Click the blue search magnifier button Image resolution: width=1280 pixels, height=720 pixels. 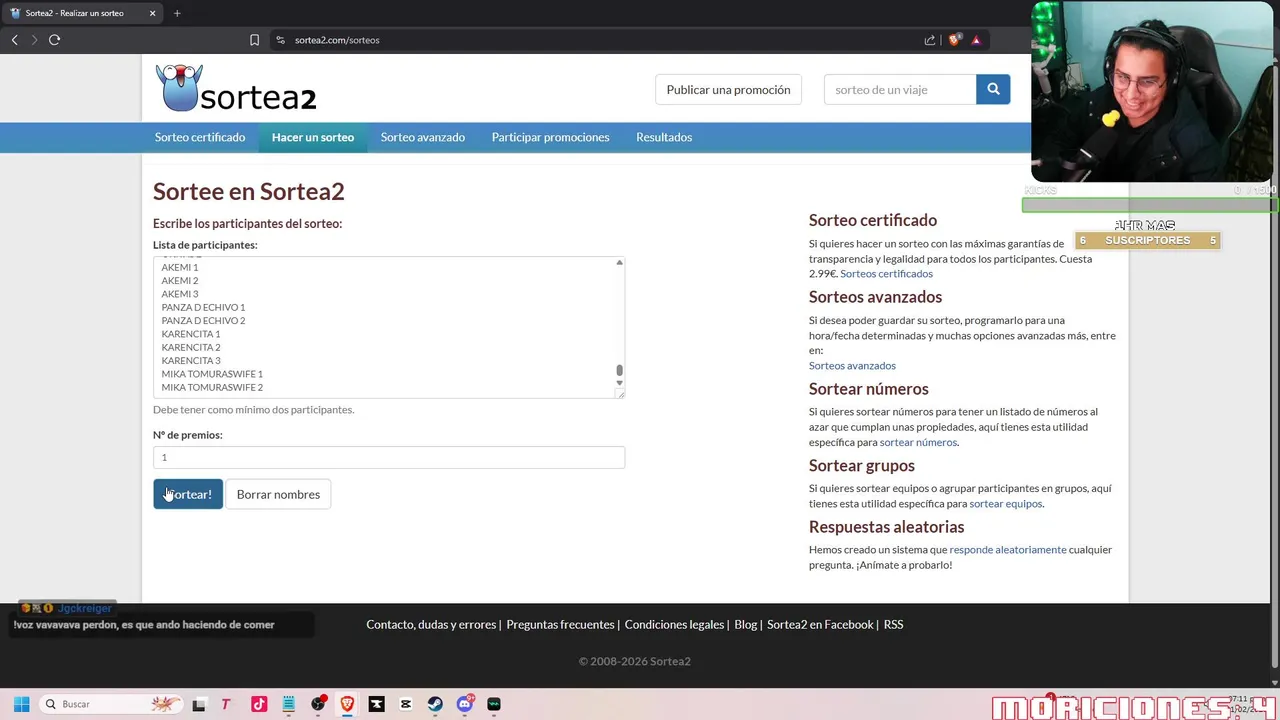(993, 89)
